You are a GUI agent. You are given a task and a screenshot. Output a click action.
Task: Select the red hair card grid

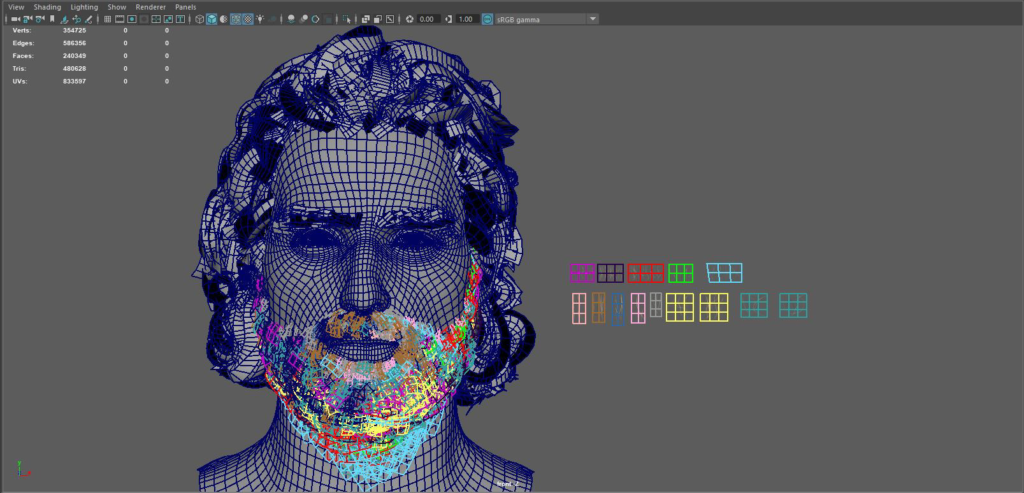tap(645, 273)
